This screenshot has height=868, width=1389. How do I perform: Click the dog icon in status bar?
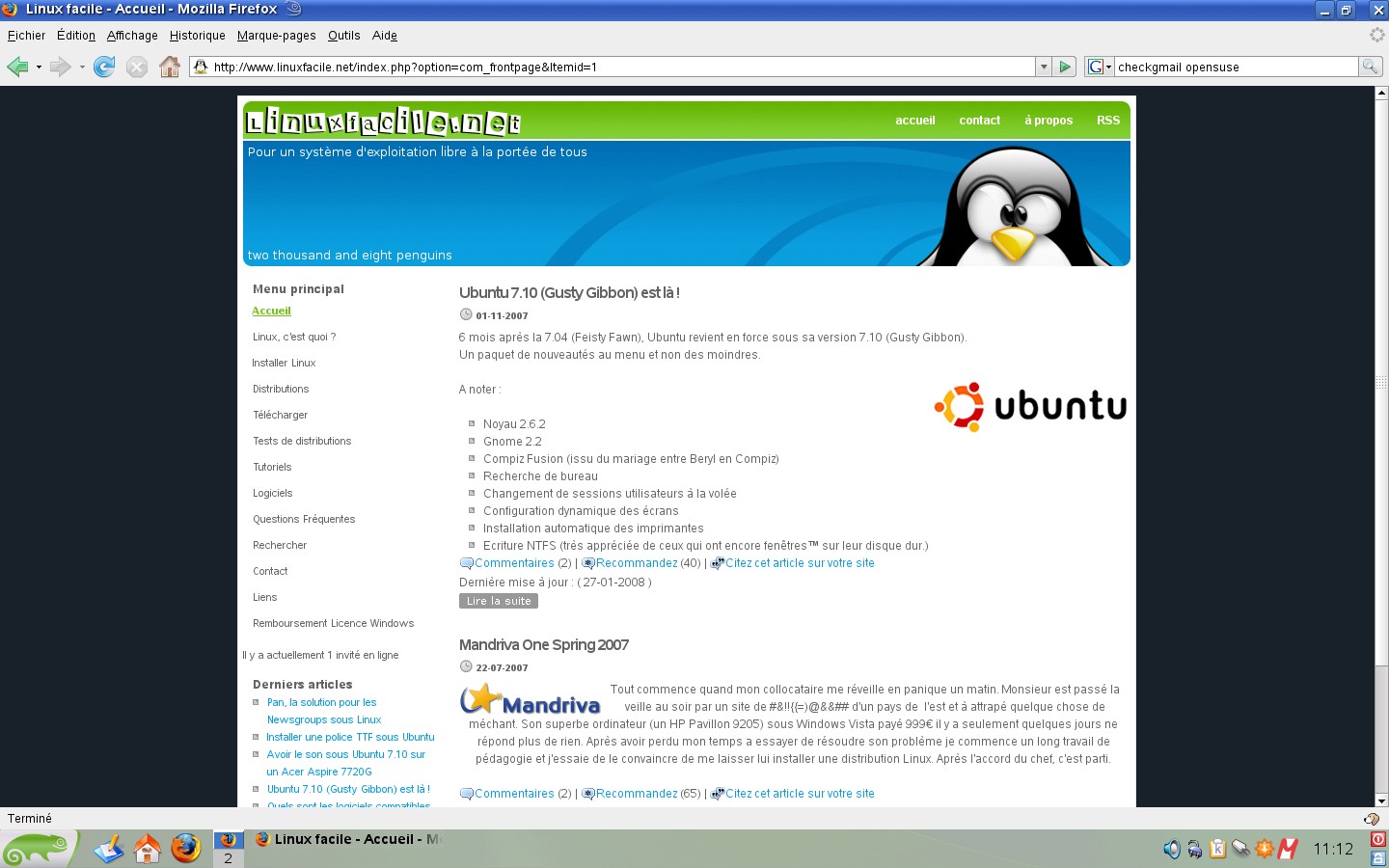[x=1372, y=819]
